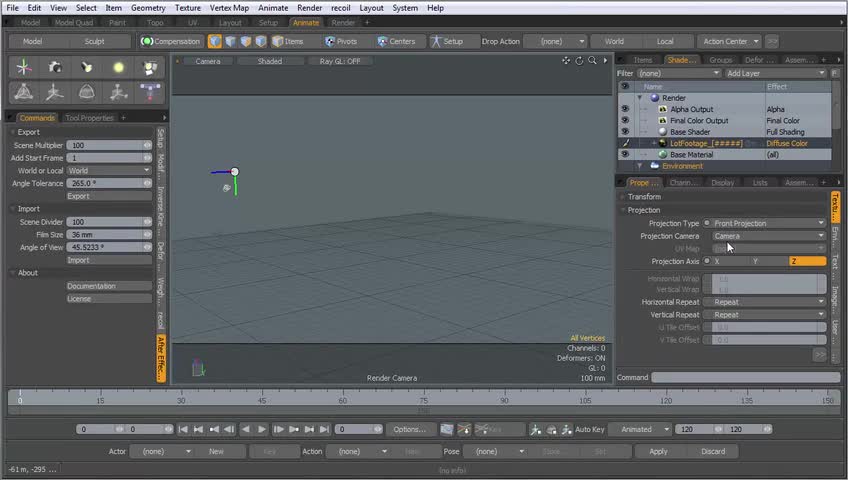This screenshot has height=480, width=848.
Task: Toggle the Compensation button
Action: (x=171, y=41)
